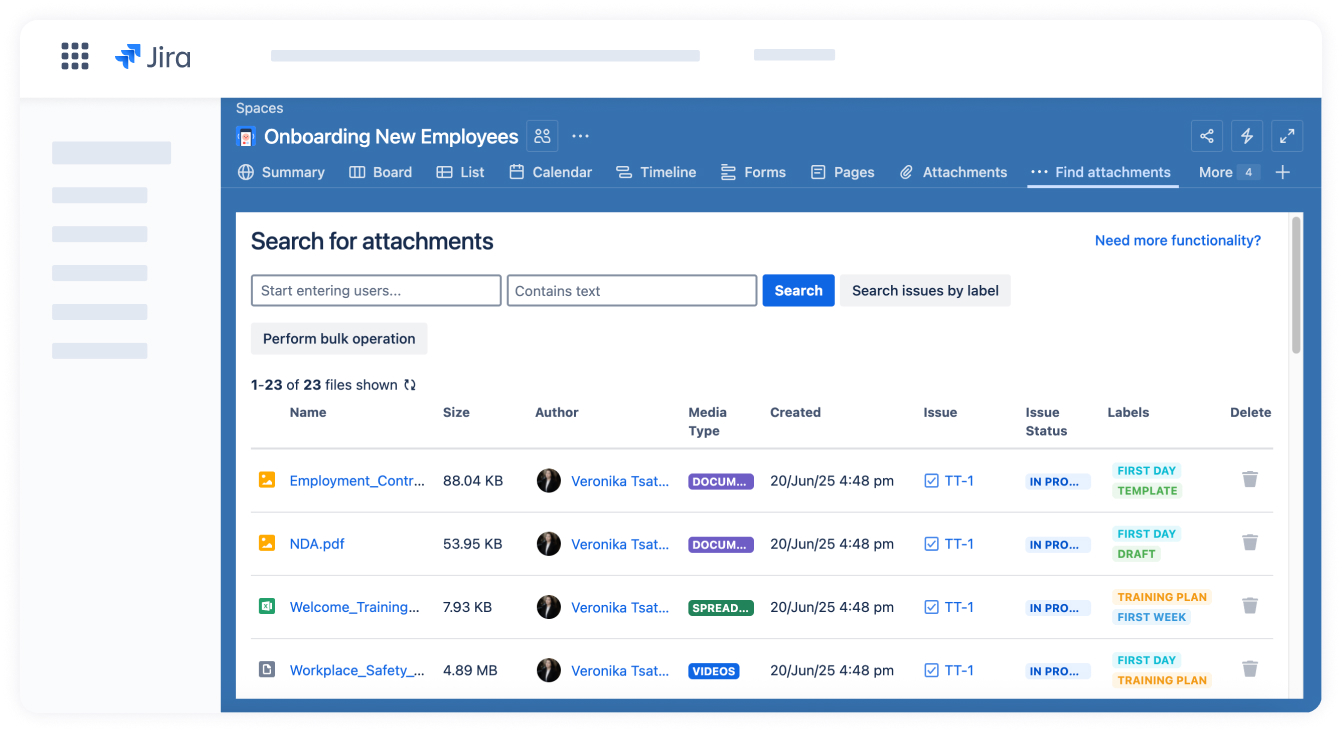The height and width of the screenshot is (733, 1342).
Task: Expand the More tabs dropdown
Action: tap(1227, 172)
